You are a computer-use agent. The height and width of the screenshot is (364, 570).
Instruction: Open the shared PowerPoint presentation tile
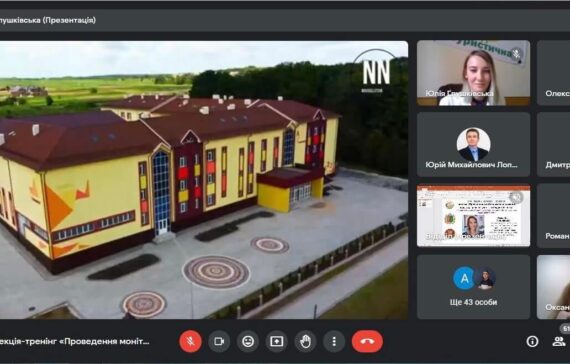coord(473,216)
